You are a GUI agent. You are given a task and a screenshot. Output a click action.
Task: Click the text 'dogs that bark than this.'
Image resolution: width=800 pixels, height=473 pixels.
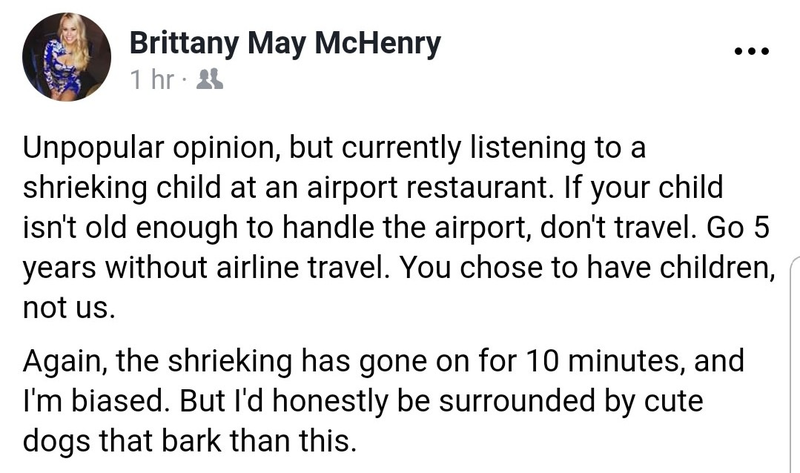pos(189,441)
